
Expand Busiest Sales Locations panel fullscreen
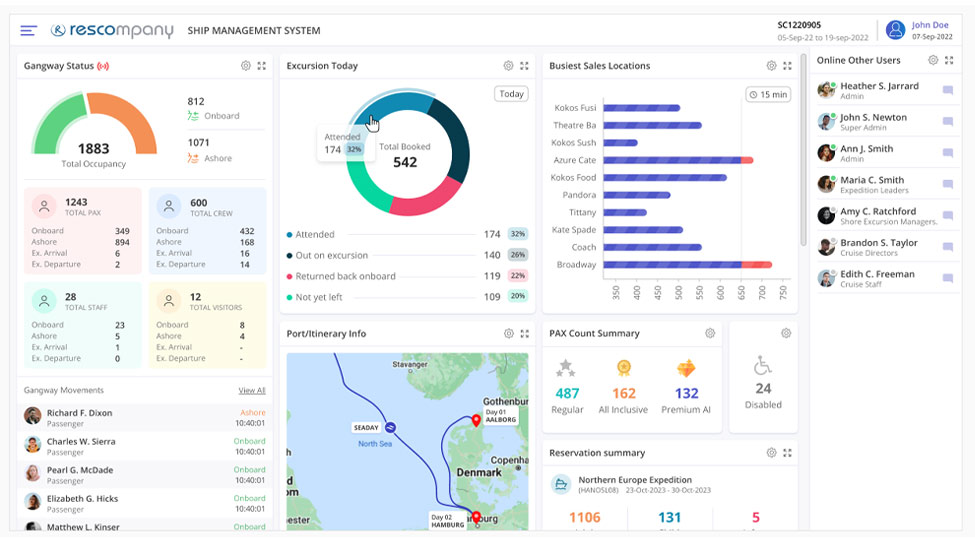point(788,66)
